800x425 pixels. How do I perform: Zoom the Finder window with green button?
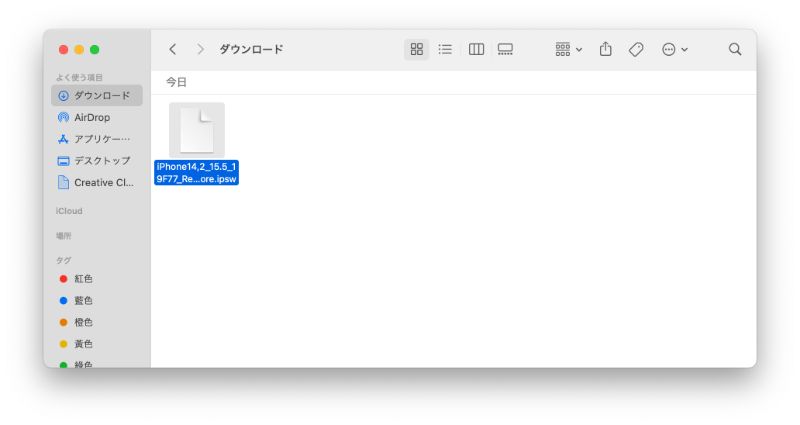[95, 49]
